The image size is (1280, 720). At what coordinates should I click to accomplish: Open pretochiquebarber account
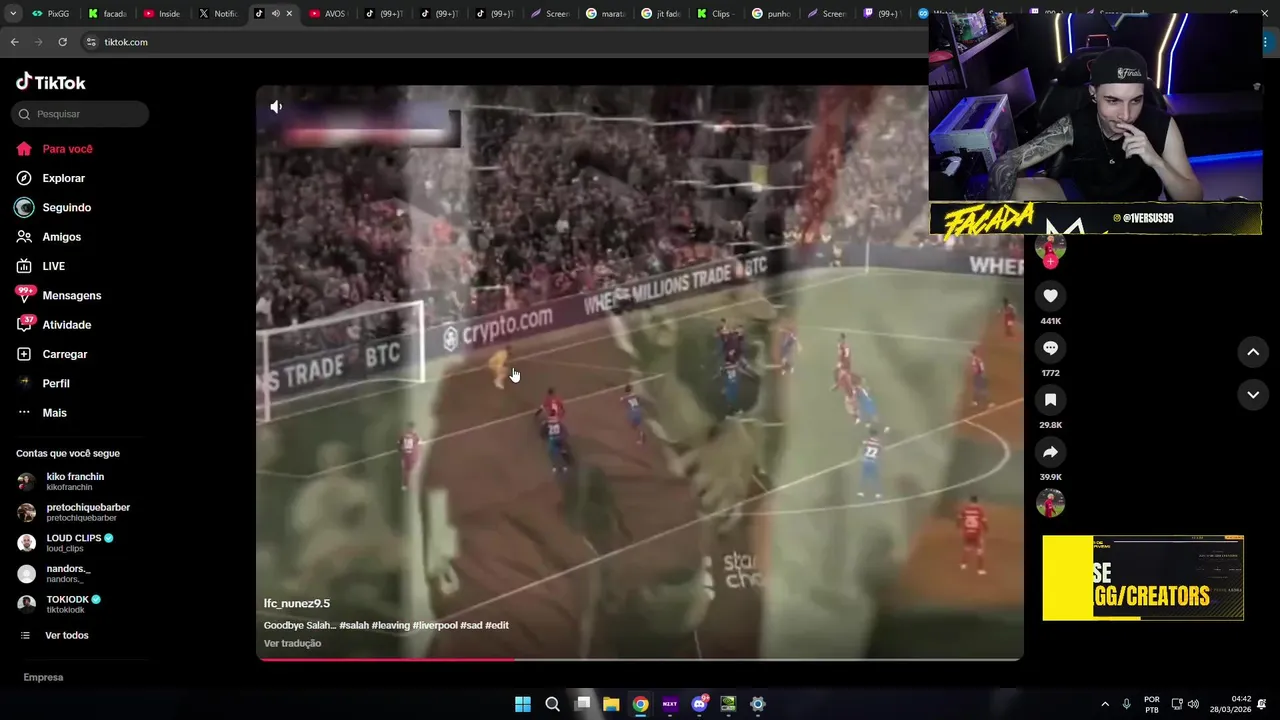tap(74, 512)
